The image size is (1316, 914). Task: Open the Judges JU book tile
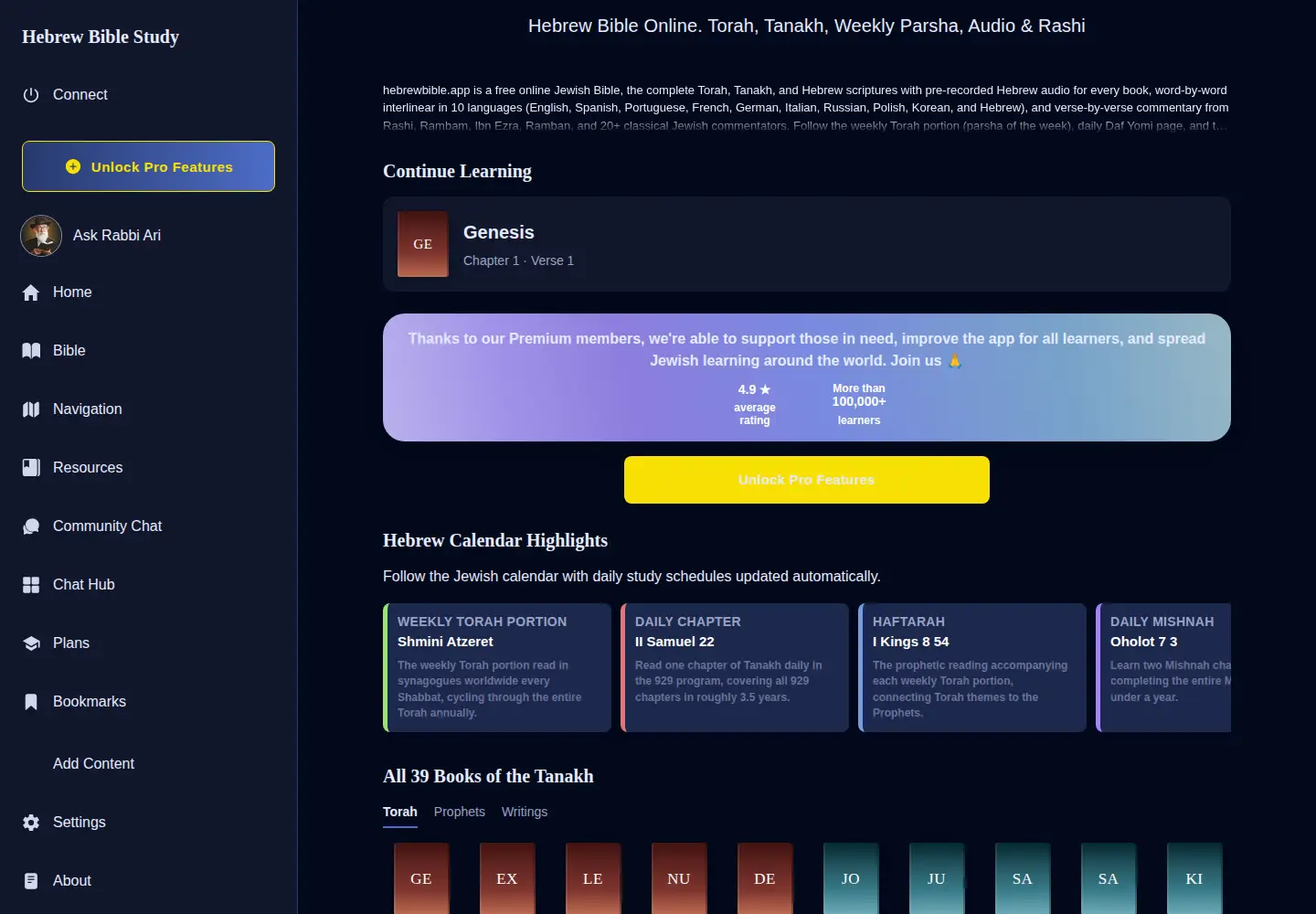937,878
